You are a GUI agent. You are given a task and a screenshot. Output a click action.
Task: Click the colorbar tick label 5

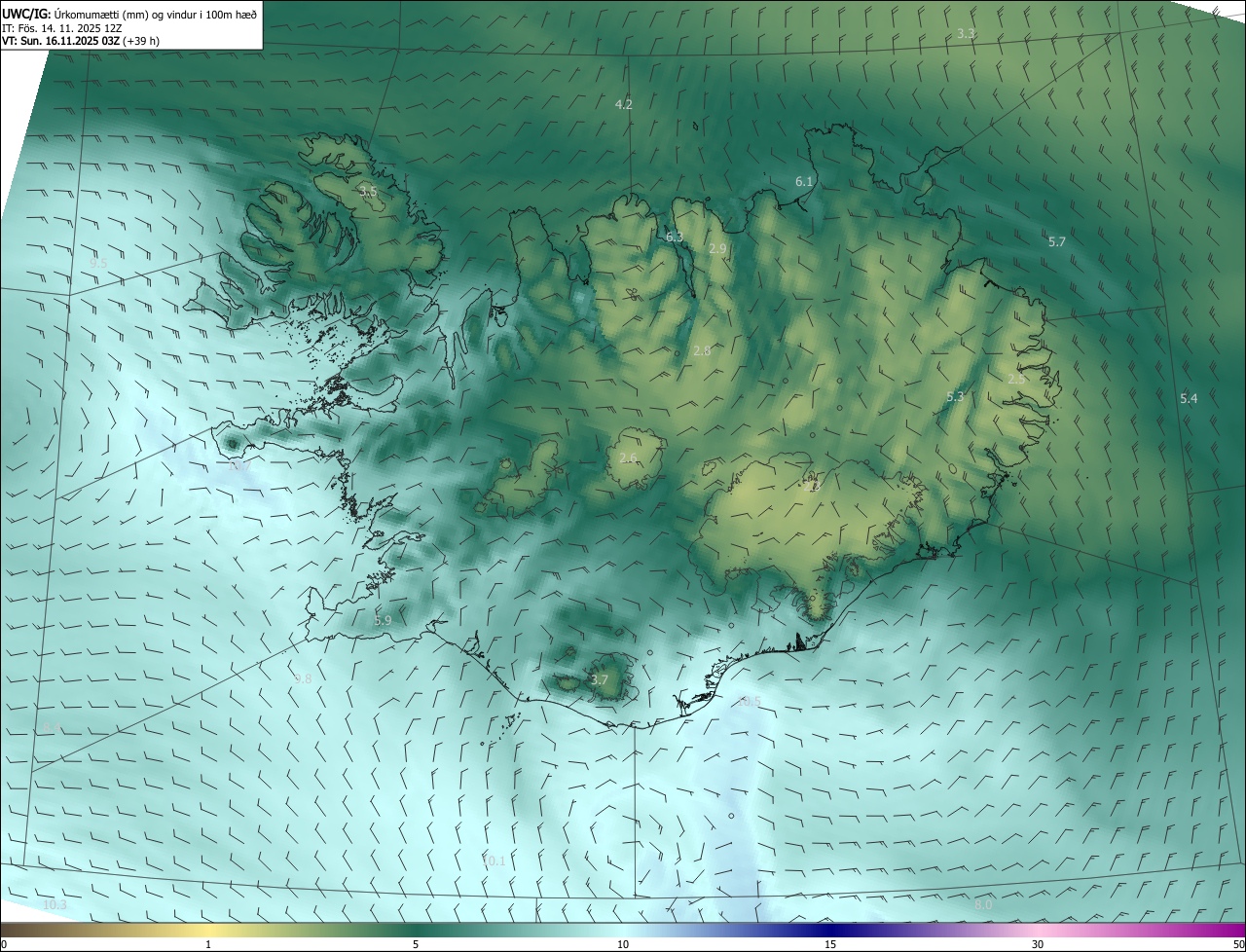pyautogui.click(x=416, y=944)
